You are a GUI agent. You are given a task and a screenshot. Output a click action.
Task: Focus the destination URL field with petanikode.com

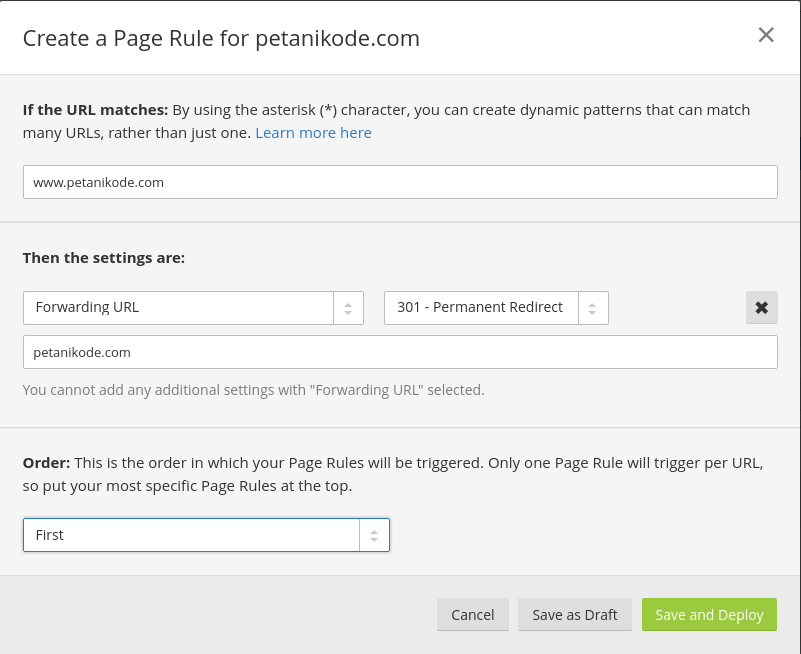[400, 352]
